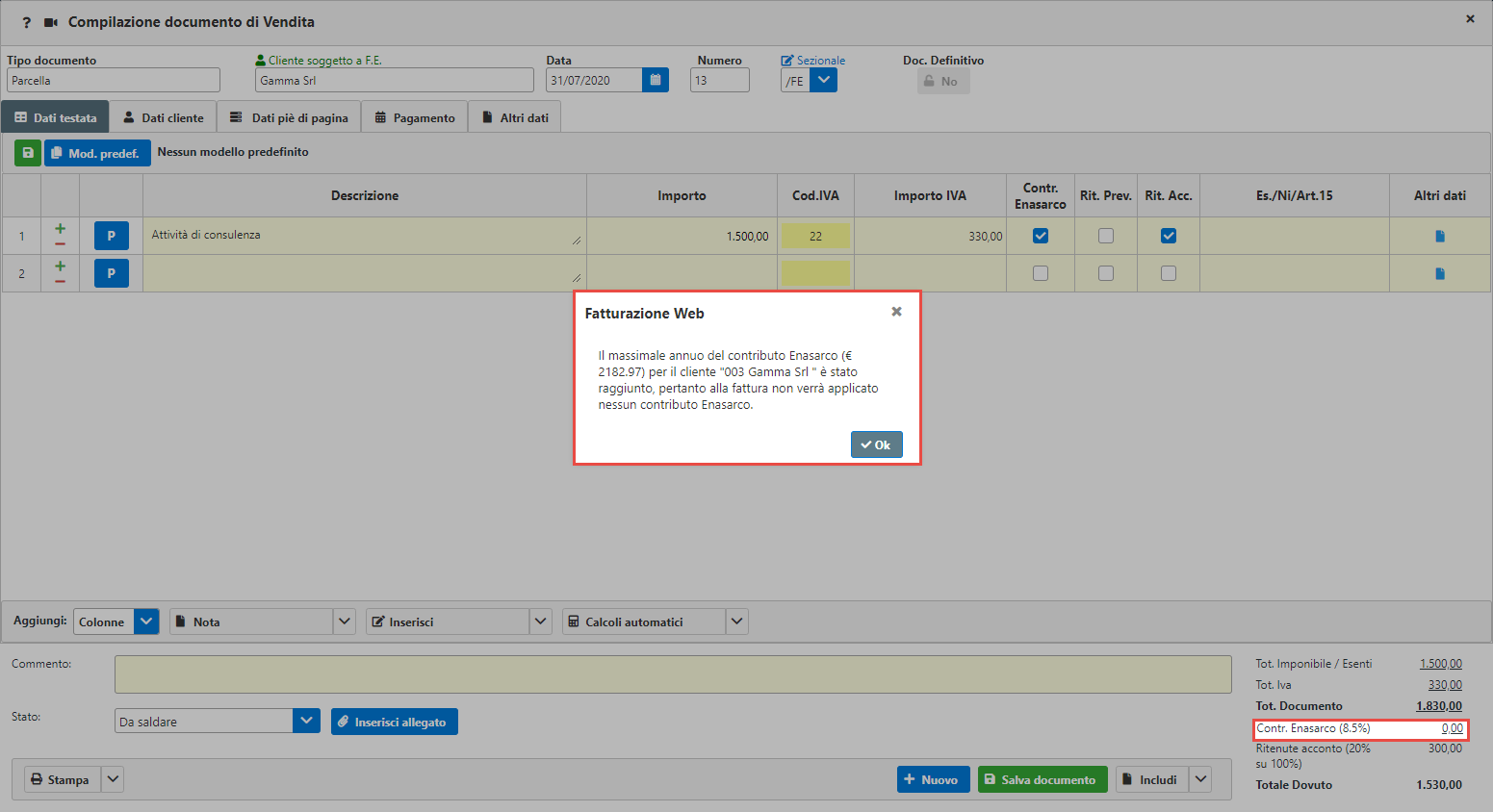Open Altri dati document icon for row 1
Viewport: 1493px width, 812px height.
pos(1440,236)
